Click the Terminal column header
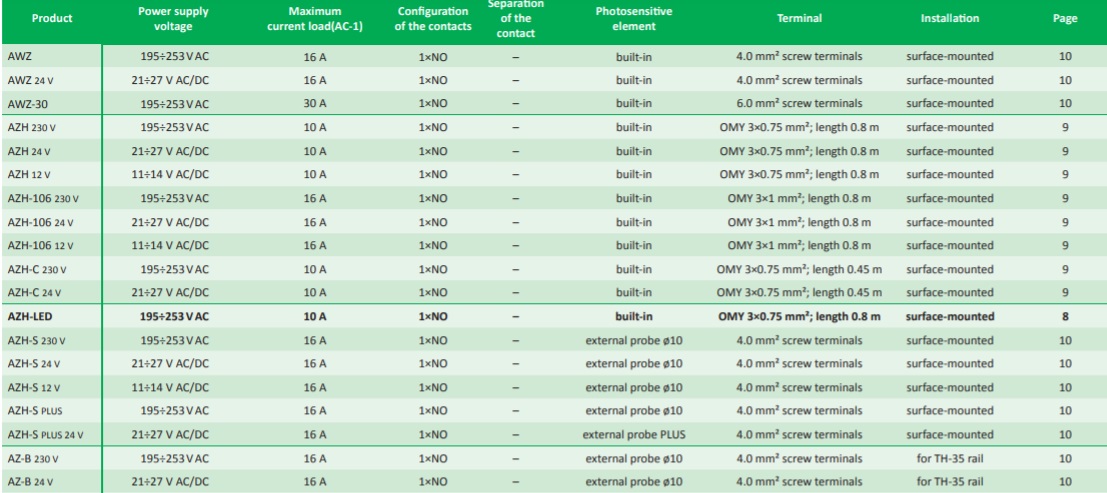The width and height of the screenshot is (1107, 493). 799,19
